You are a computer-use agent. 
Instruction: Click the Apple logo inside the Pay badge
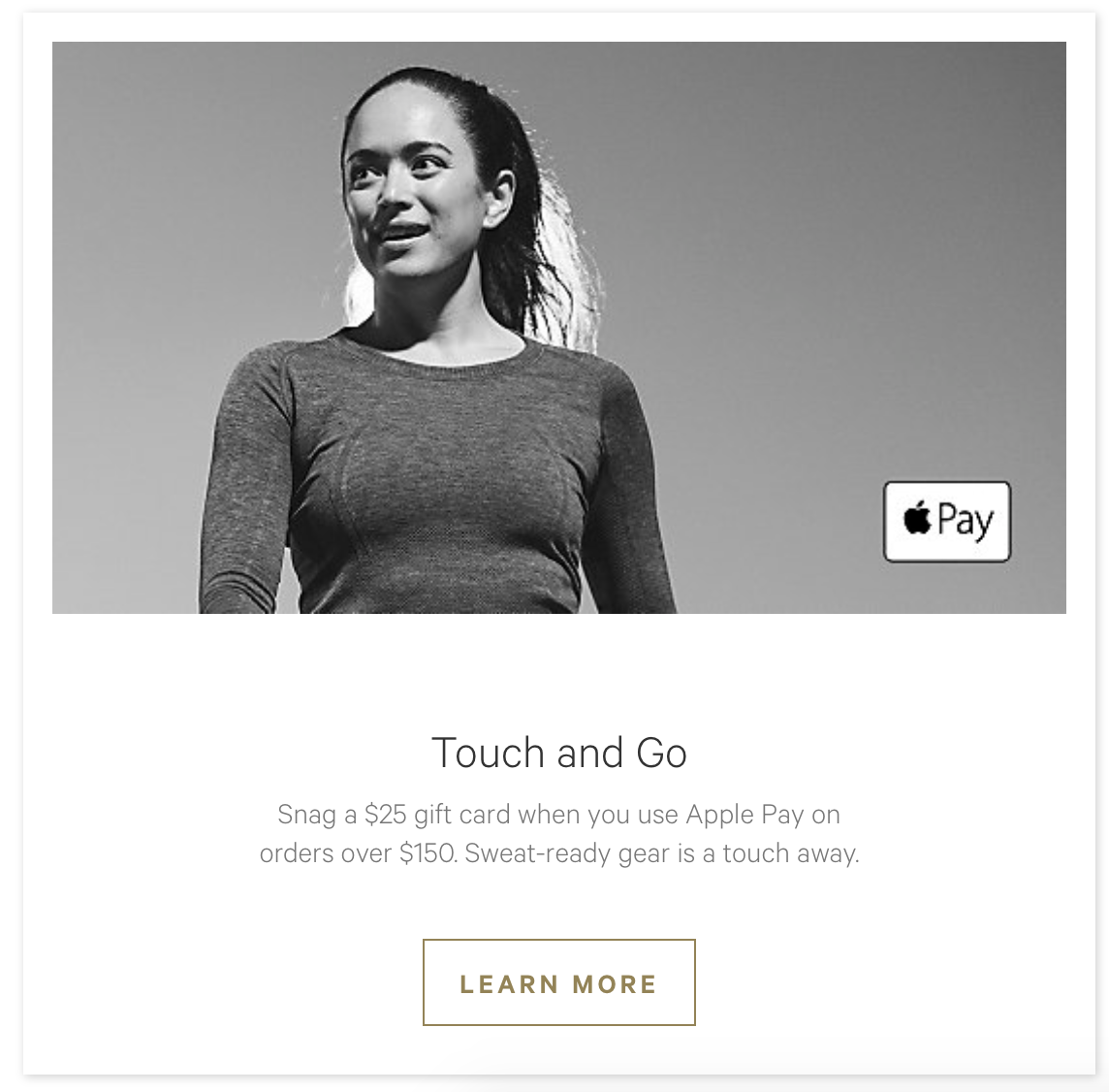(x=917, y=517)
